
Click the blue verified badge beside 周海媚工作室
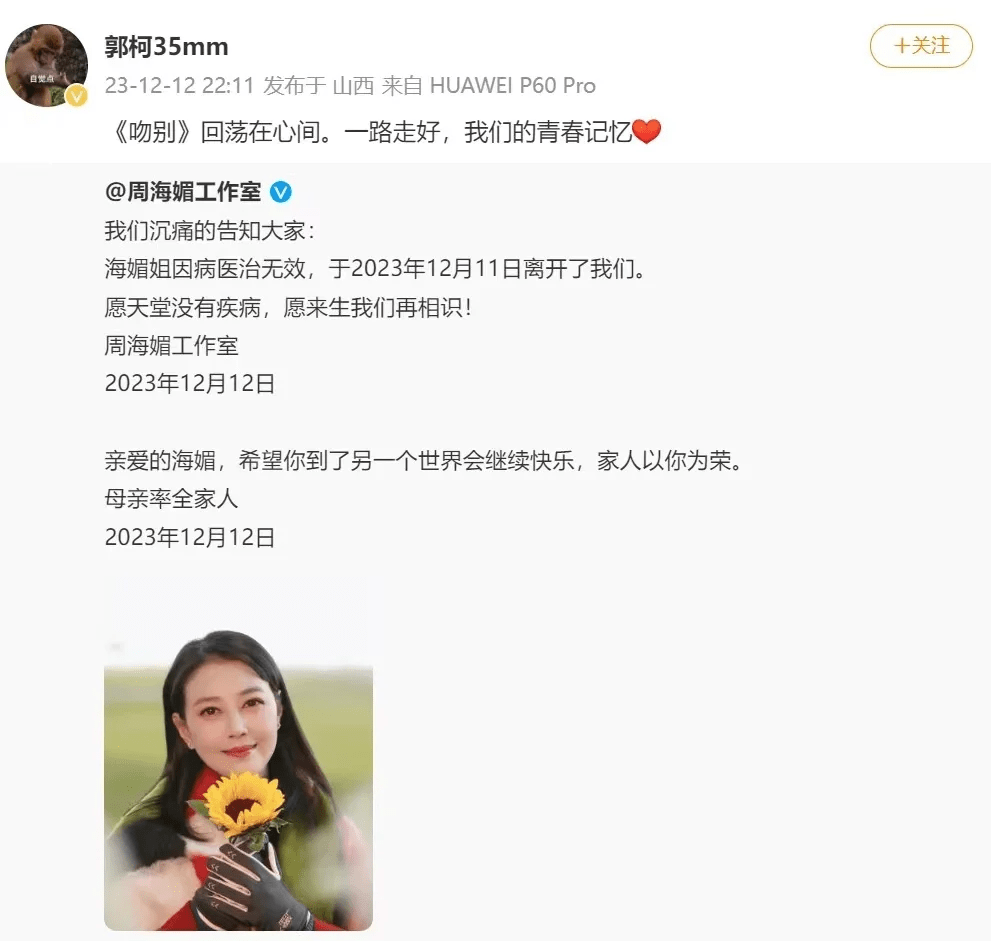281,192
